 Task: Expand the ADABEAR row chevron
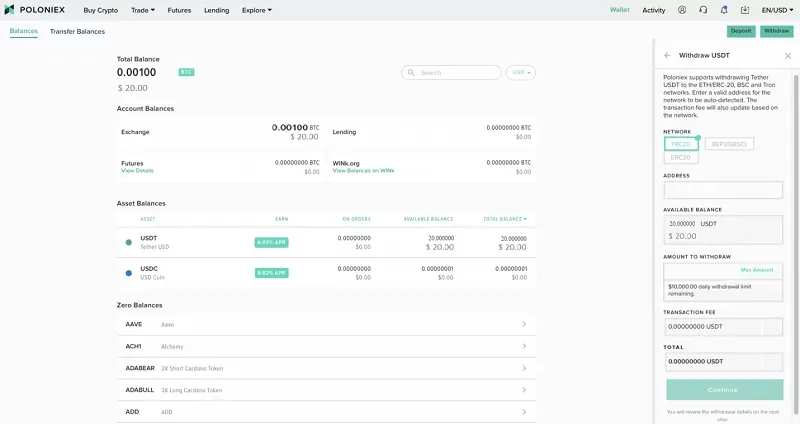(x=524, y=368)
